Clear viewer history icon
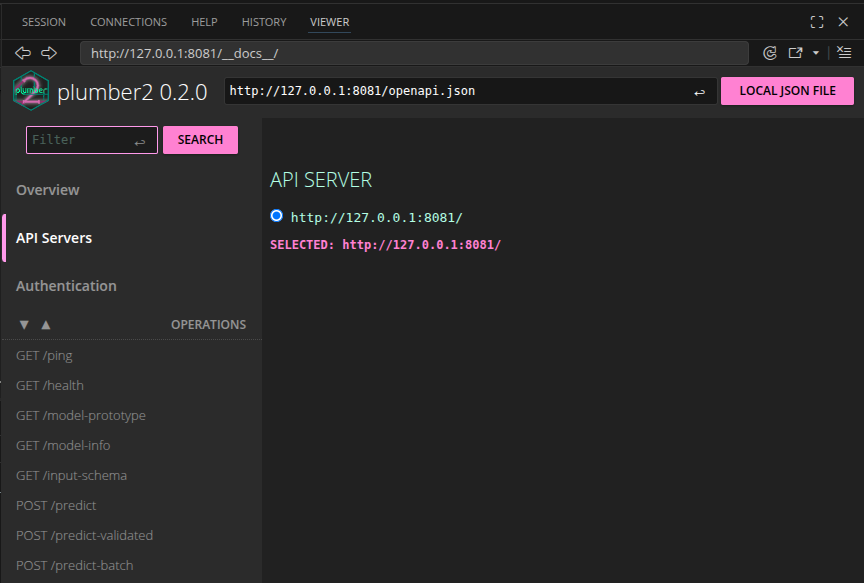This screenshot has height=583, width=864. (844, 53)
